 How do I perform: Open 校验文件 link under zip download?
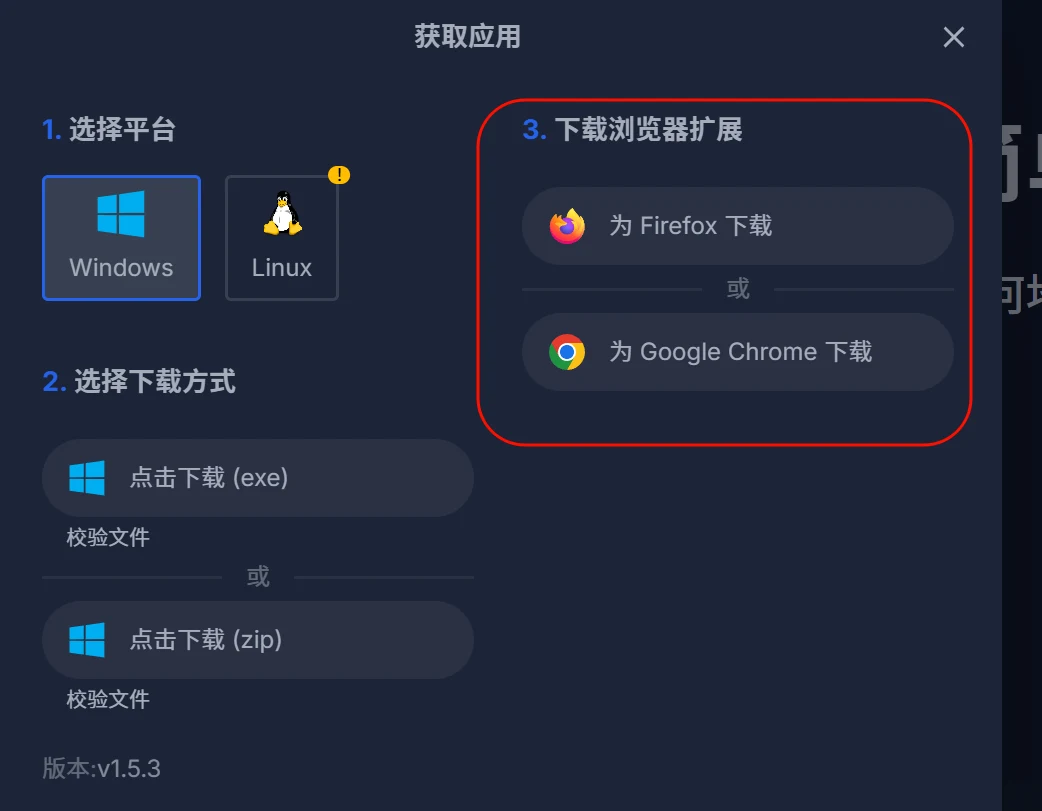[108, 699]
